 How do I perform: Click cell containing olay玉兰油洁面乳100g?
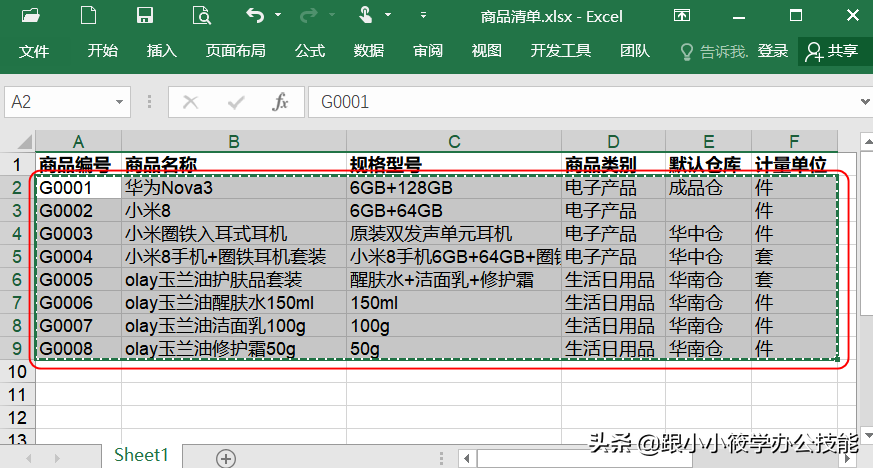(x=234, y=326)
